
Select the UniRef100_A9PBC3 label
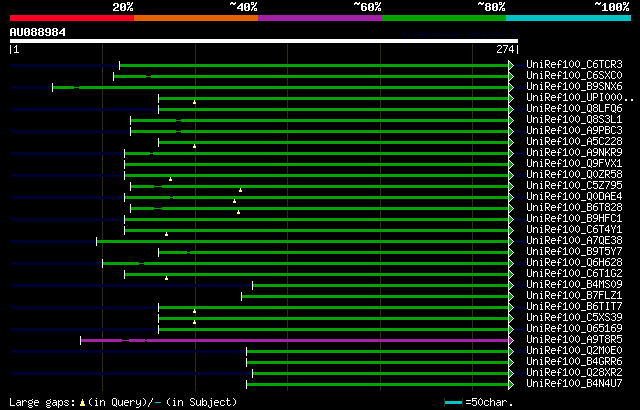(574, 131)
